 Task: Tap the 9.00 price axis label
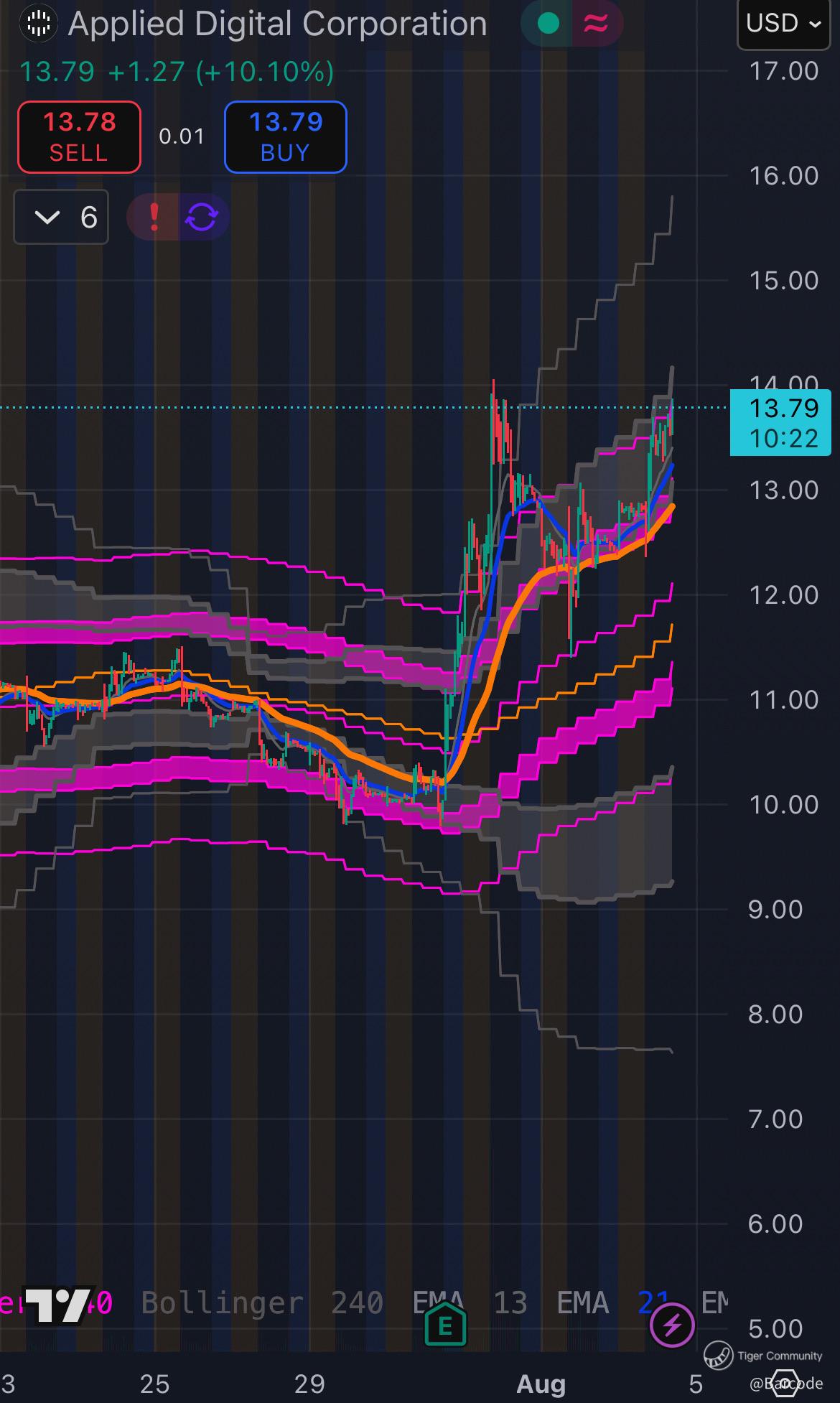pos(775,910)
